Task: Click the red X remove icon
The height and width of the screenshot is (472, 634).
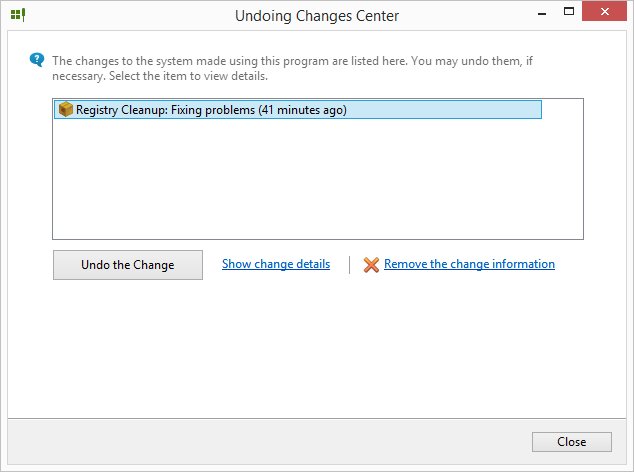Action: pyautogui.click(x=371, y=265)
